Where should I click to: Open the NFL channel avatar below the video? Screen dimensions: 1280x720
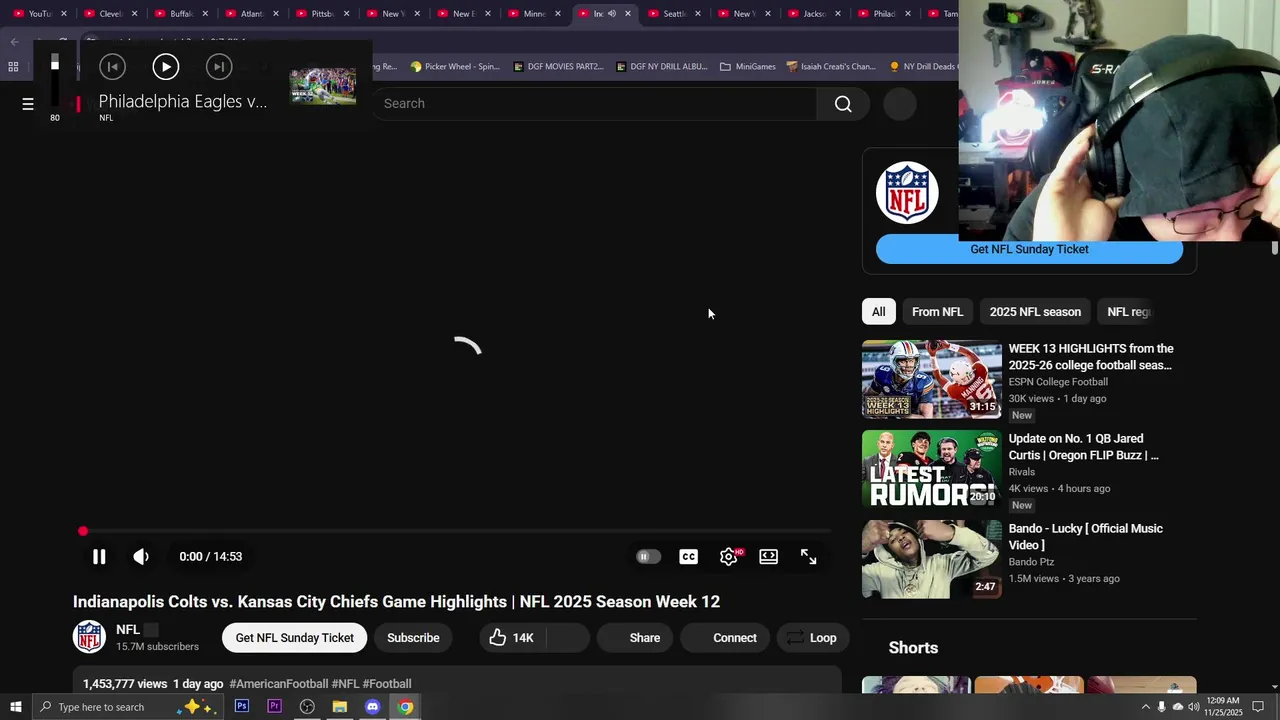click(x=89, y=637)
